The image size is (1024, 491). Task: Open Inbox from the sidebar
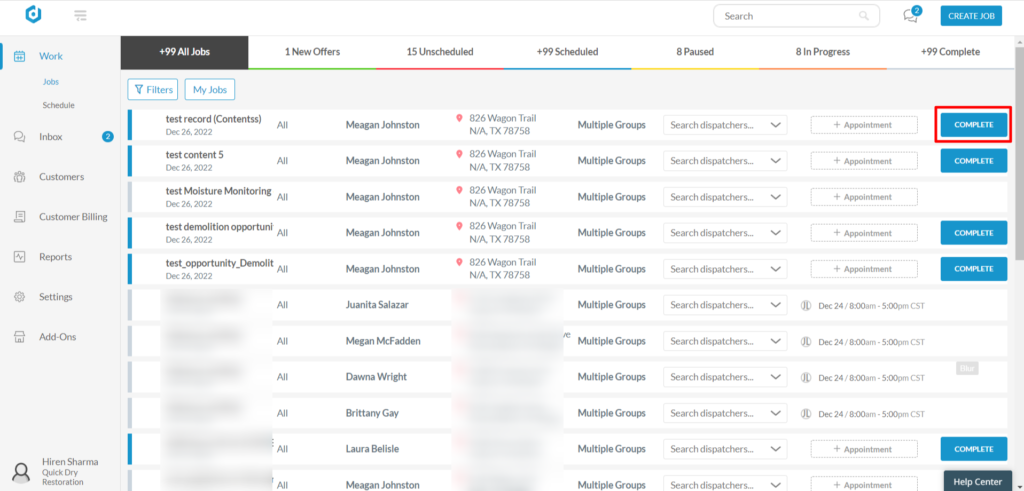[x=50, y=137]
